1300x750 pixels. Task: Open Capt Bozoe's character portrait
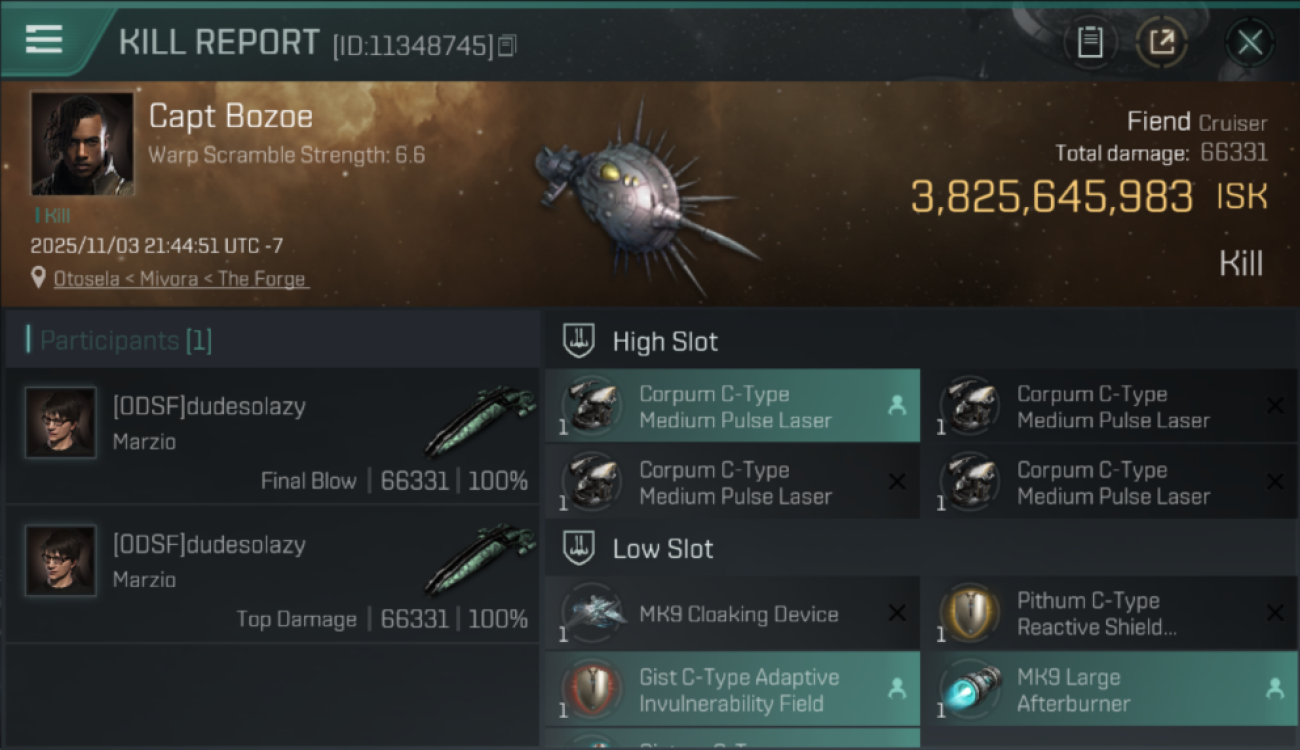82,144
